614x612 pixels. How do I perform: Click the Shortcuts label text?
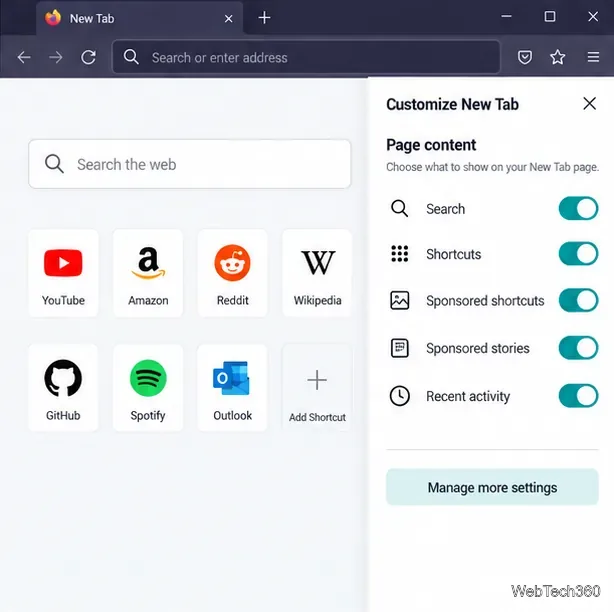click(453, 254)
